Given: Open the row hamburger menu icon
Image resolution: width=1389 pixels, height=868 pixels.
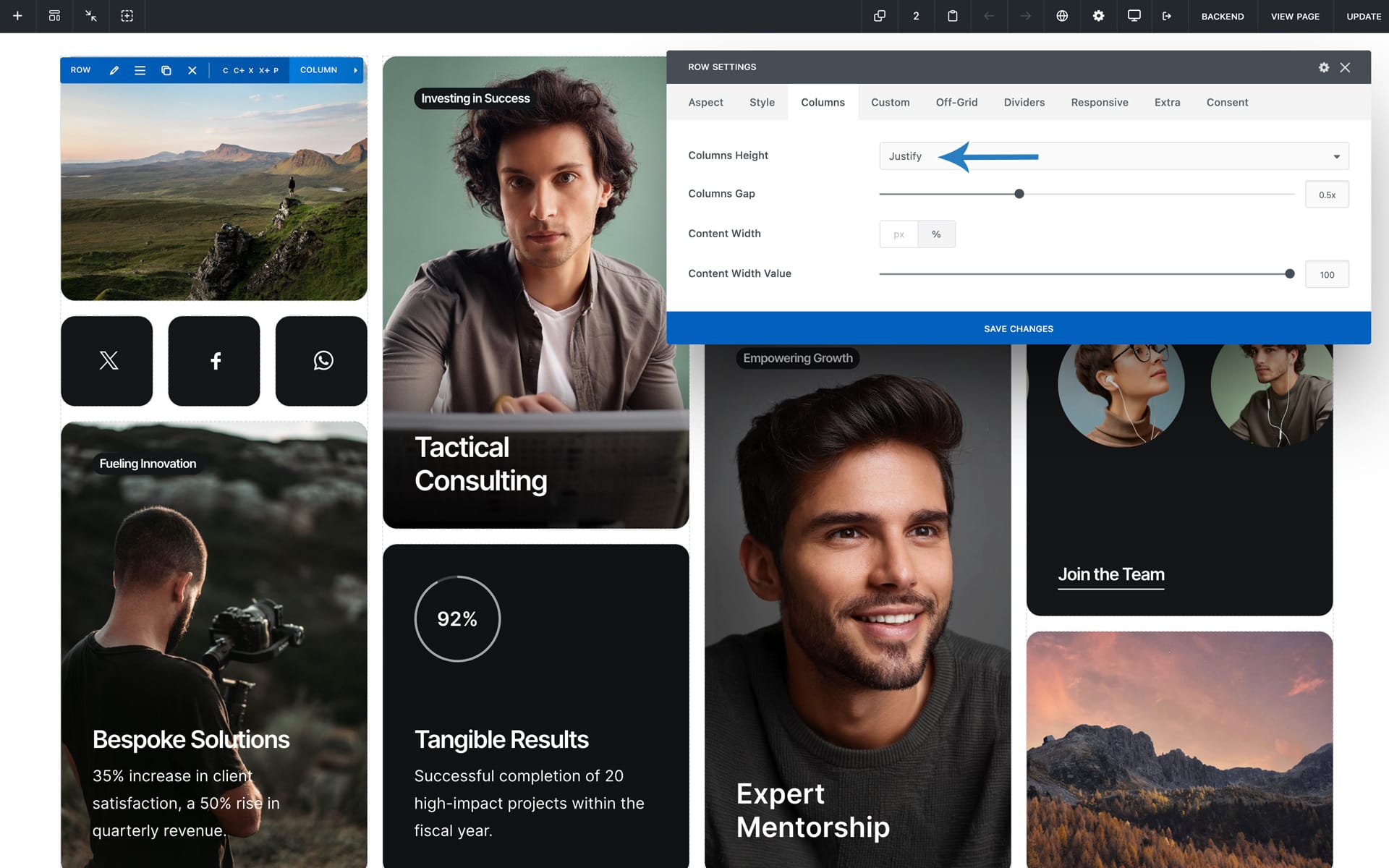Looking at the screenshot, I should 140,70.
